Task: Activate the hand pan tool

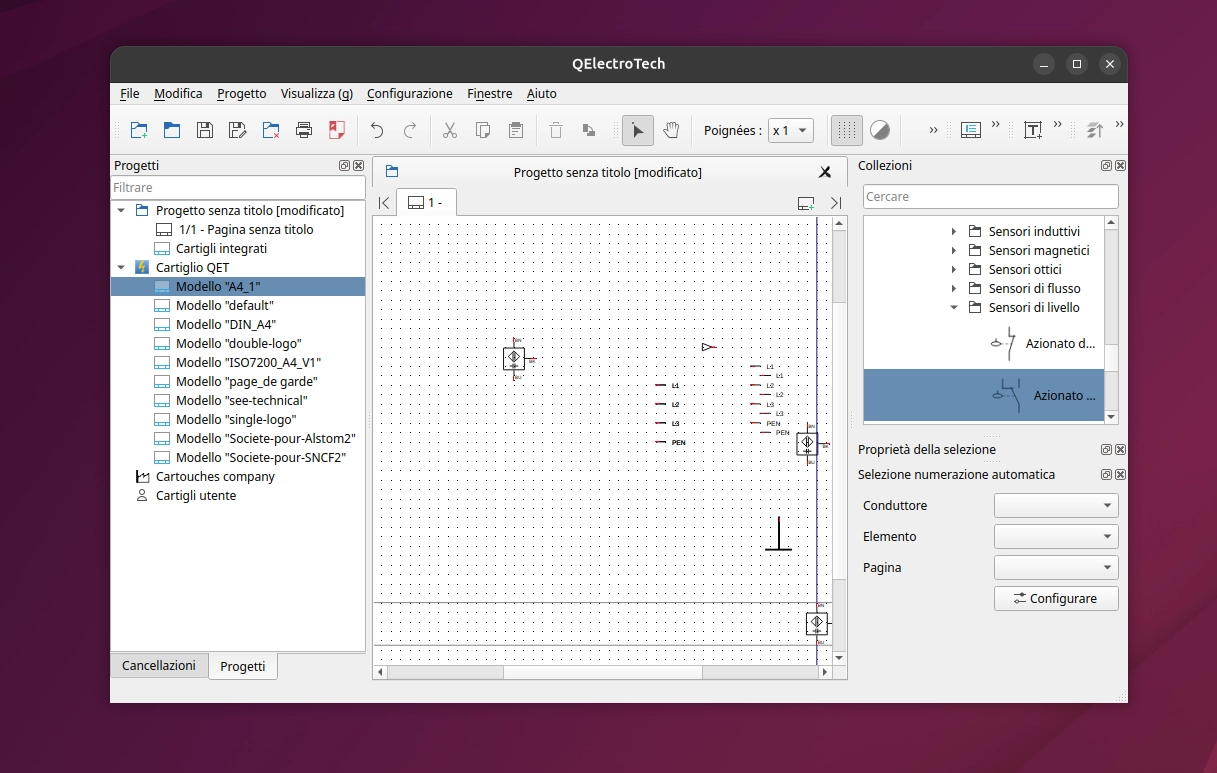Action: coord(671,130)
